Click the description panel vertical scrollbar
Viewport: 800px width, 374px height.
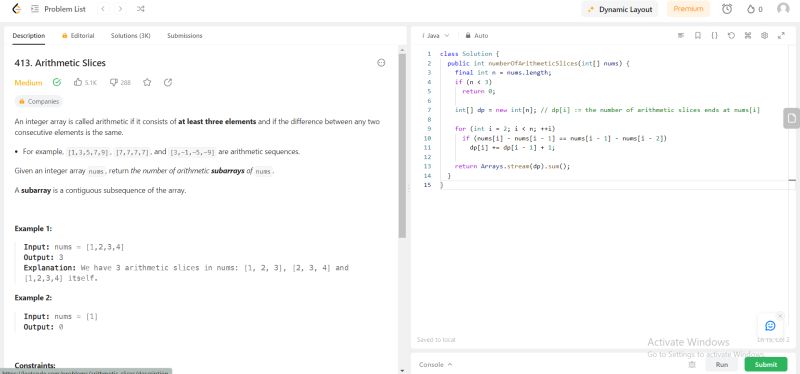click(x=402, y=145)
